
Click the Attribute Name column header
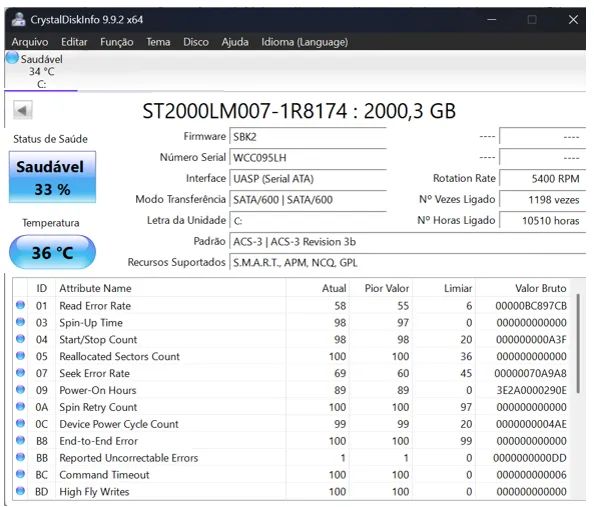170,288
